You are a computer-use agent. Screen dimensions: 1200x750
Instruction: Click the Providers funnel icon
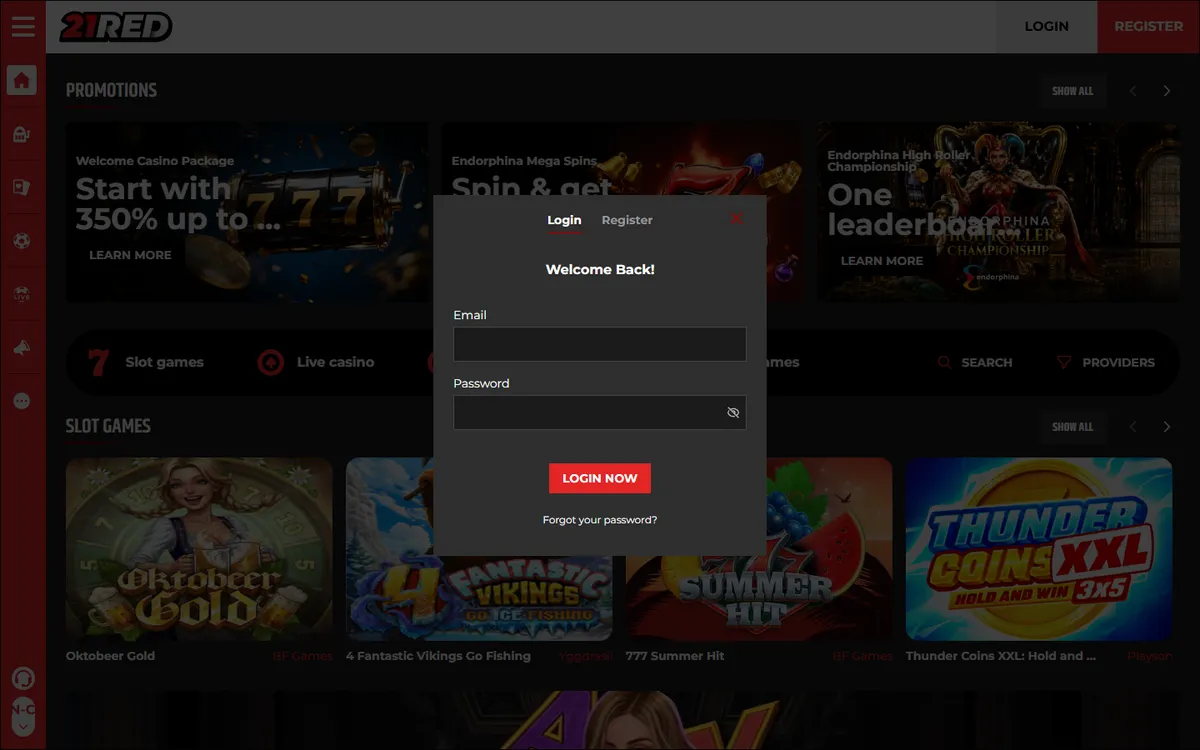(1064, 362)
